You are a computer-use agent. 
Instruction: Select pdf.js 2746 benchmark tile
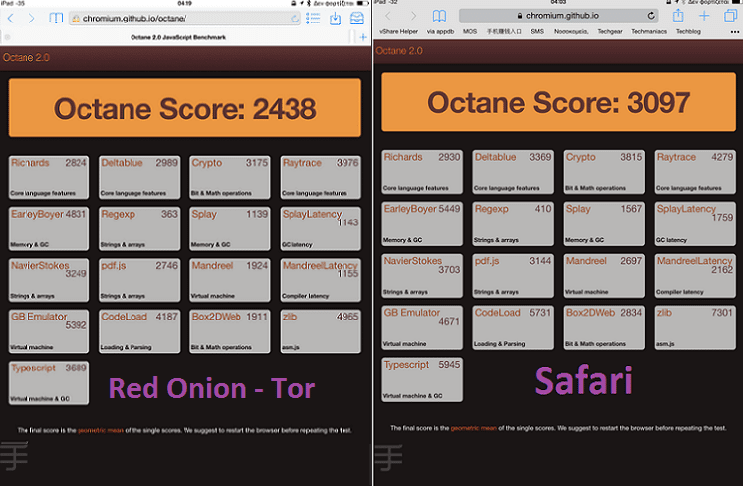click(139, 280)
